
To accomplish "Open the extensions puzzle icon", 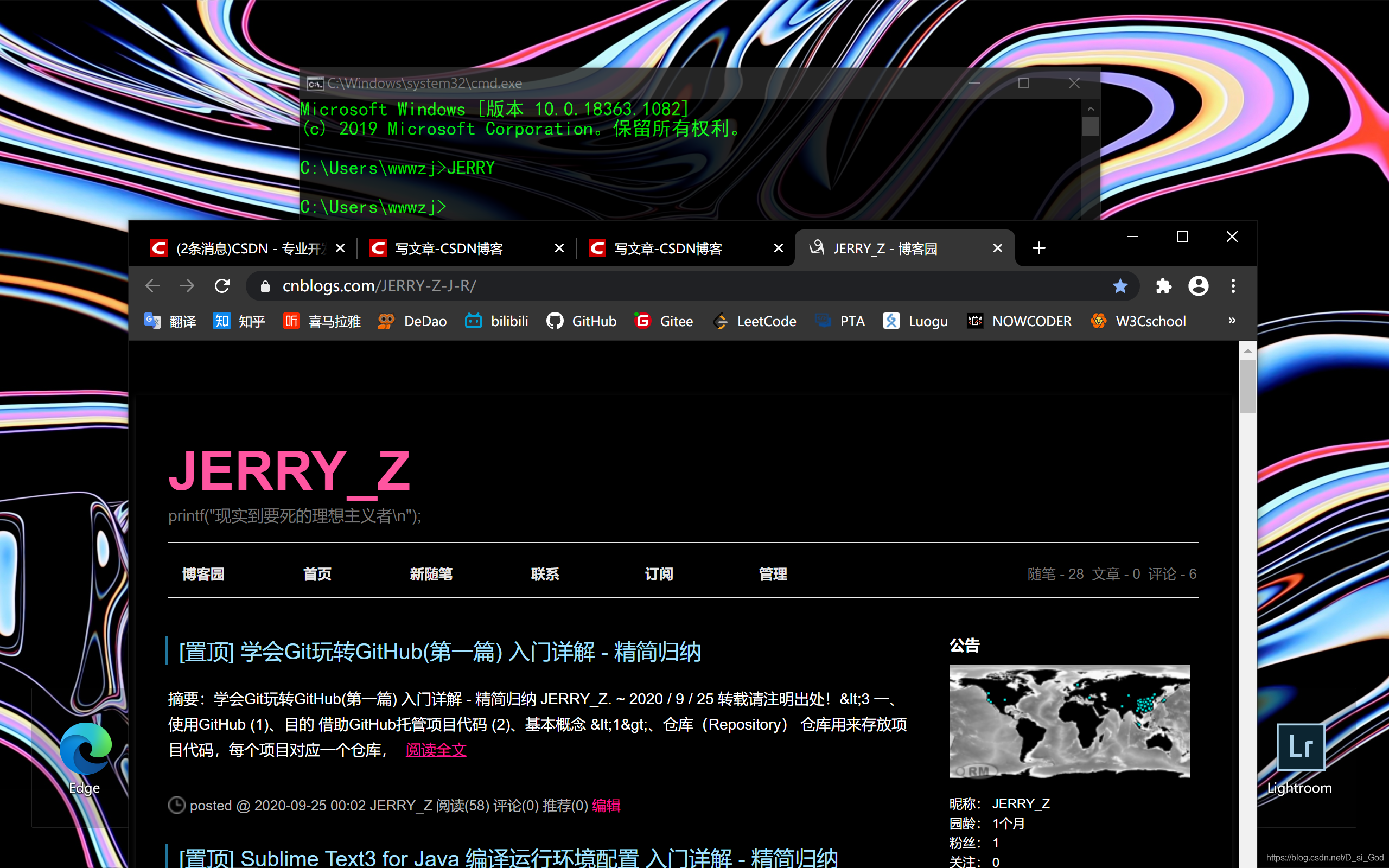I will point(1163,286).
